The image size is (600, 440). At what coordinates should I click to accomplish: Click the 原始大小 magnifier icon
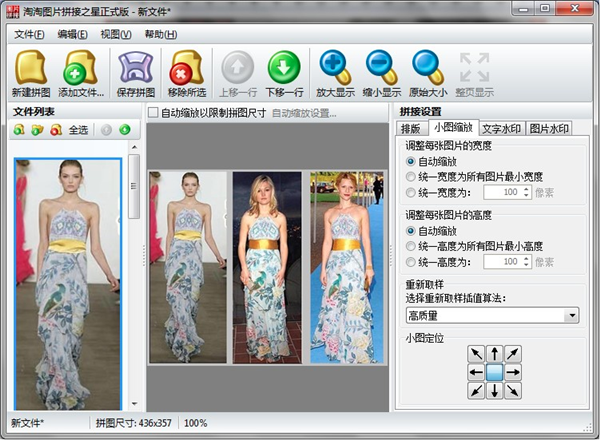(x=428, y=68)
